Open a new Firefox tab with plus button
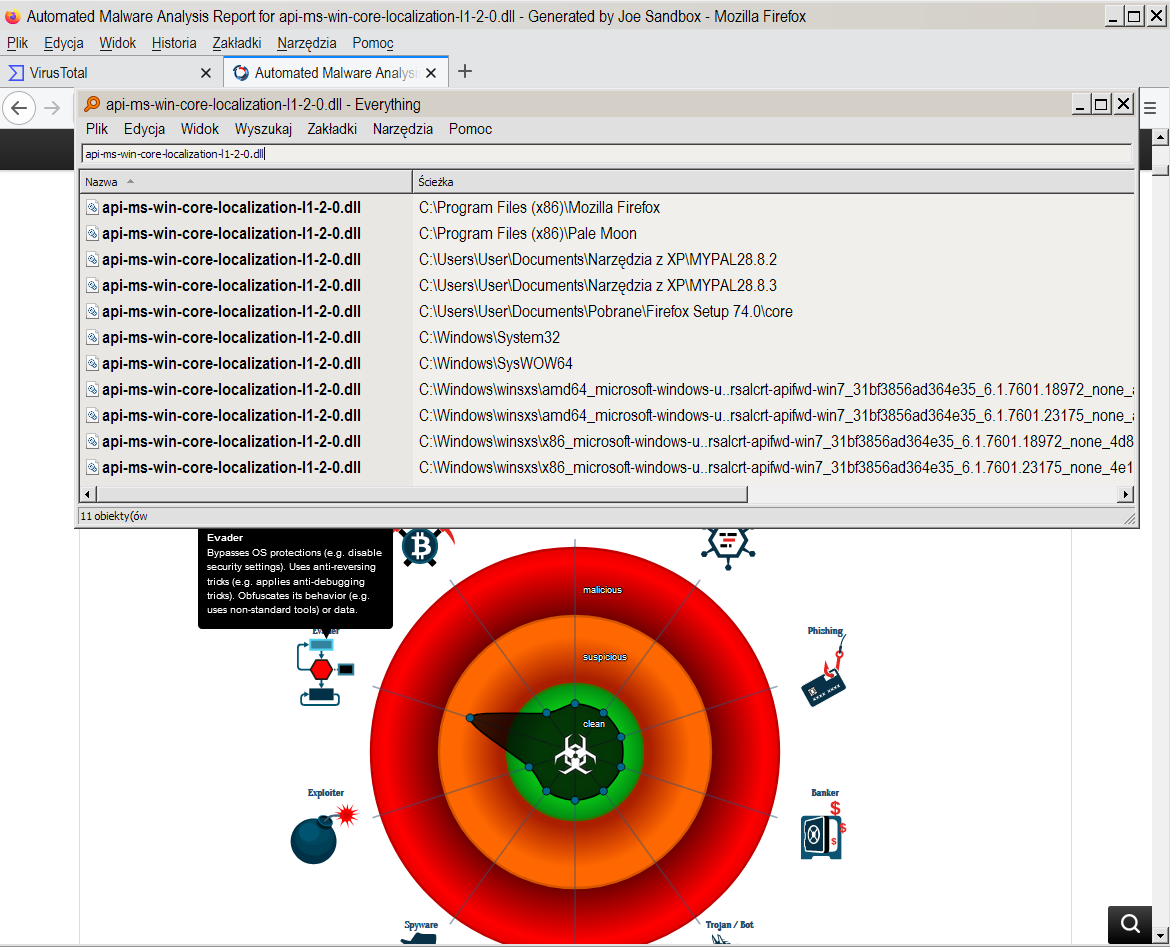This screenshot has width=1170, height=947. pyautogui.click(x=464, y=72)
